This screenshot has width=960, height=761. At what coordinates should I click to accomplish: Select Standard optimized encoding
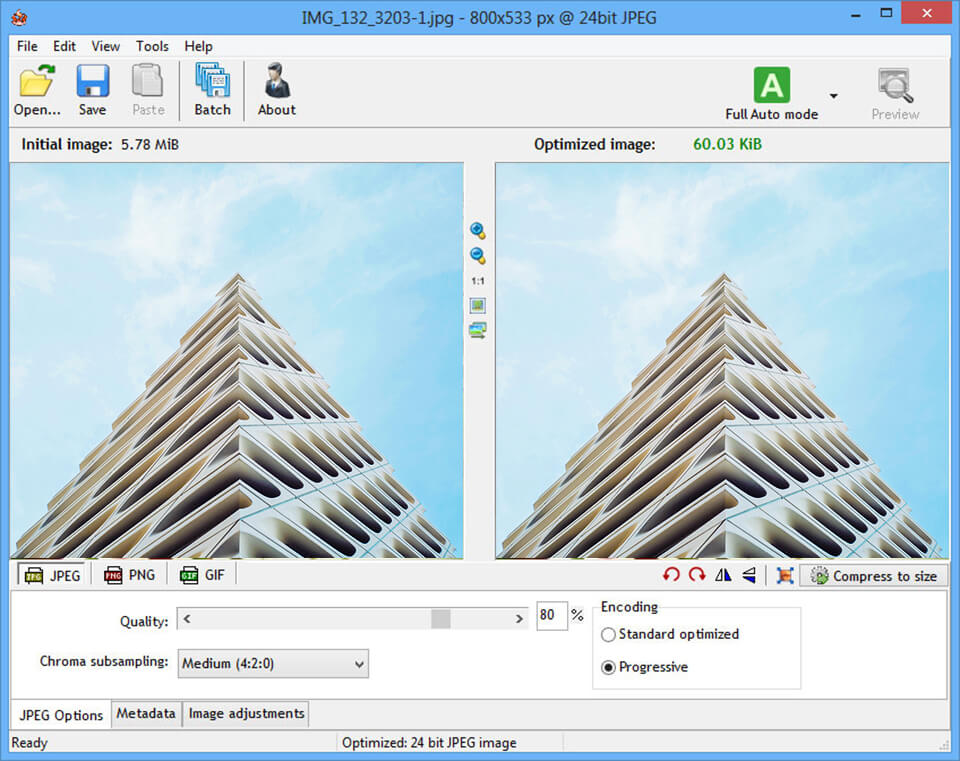point(609,634)
